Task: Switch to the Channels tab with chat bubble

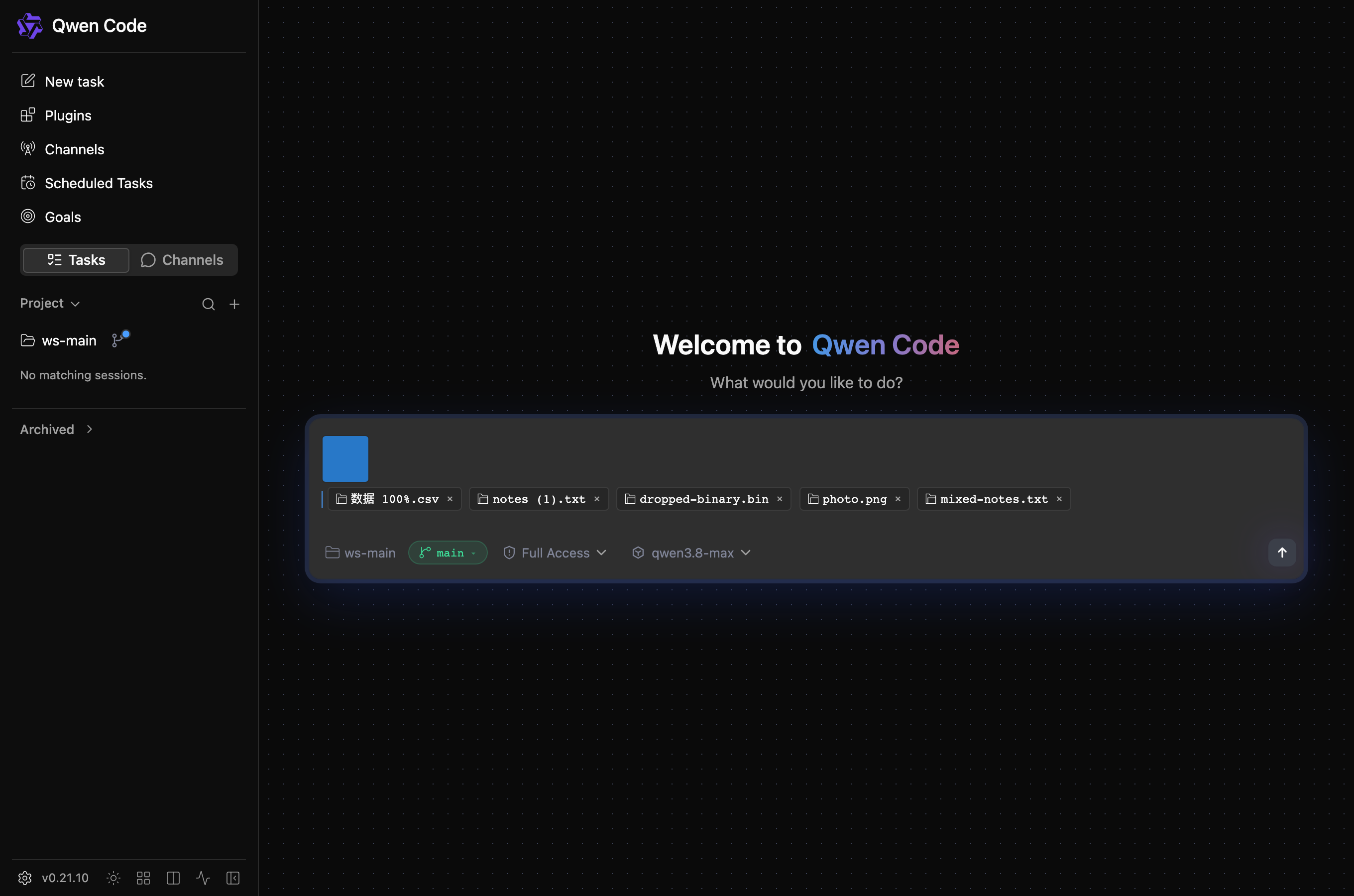Action: 182,260
